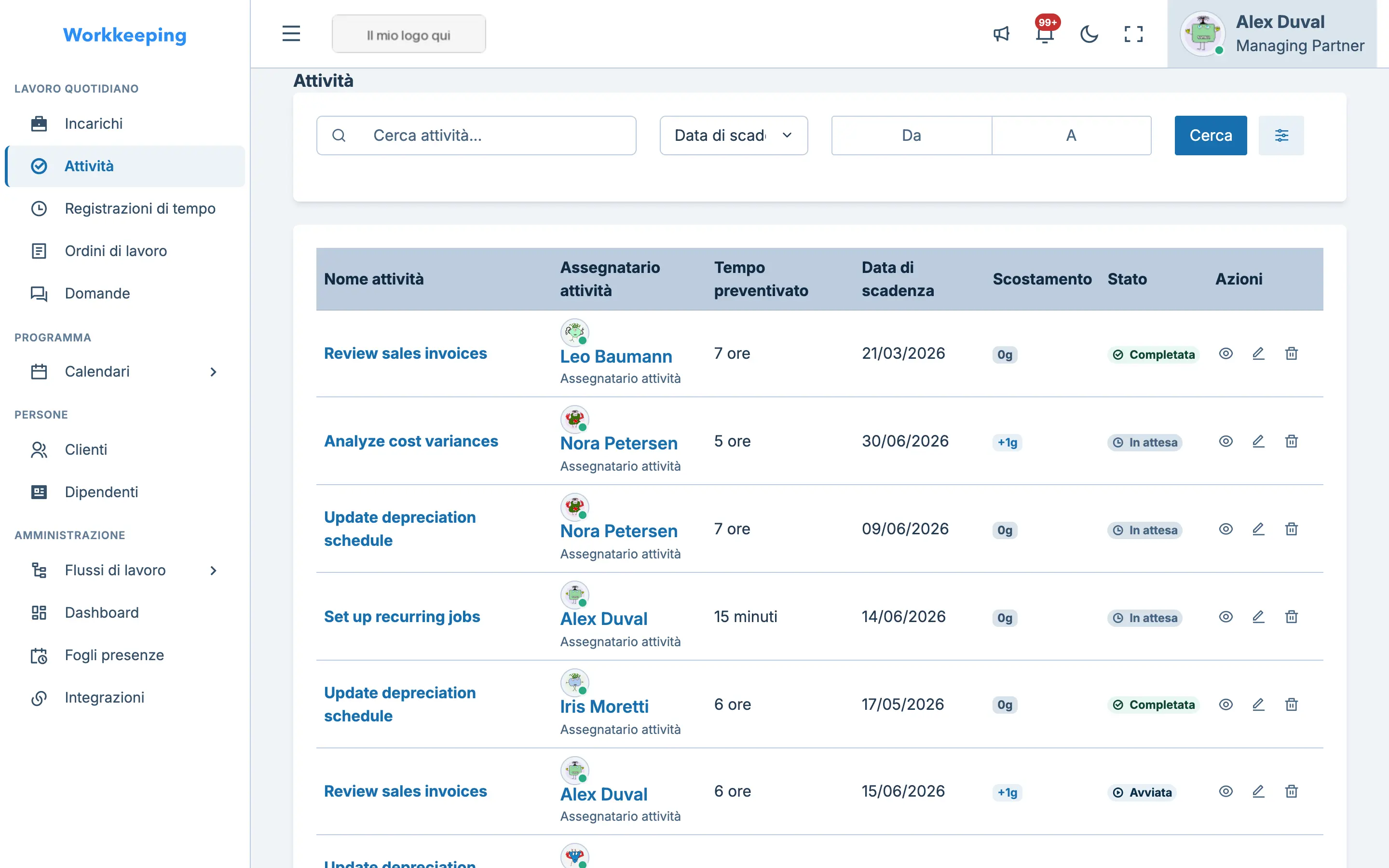
Task: Click the +1g variance on Analyze cost variances
Action: tap(1008, 443)
